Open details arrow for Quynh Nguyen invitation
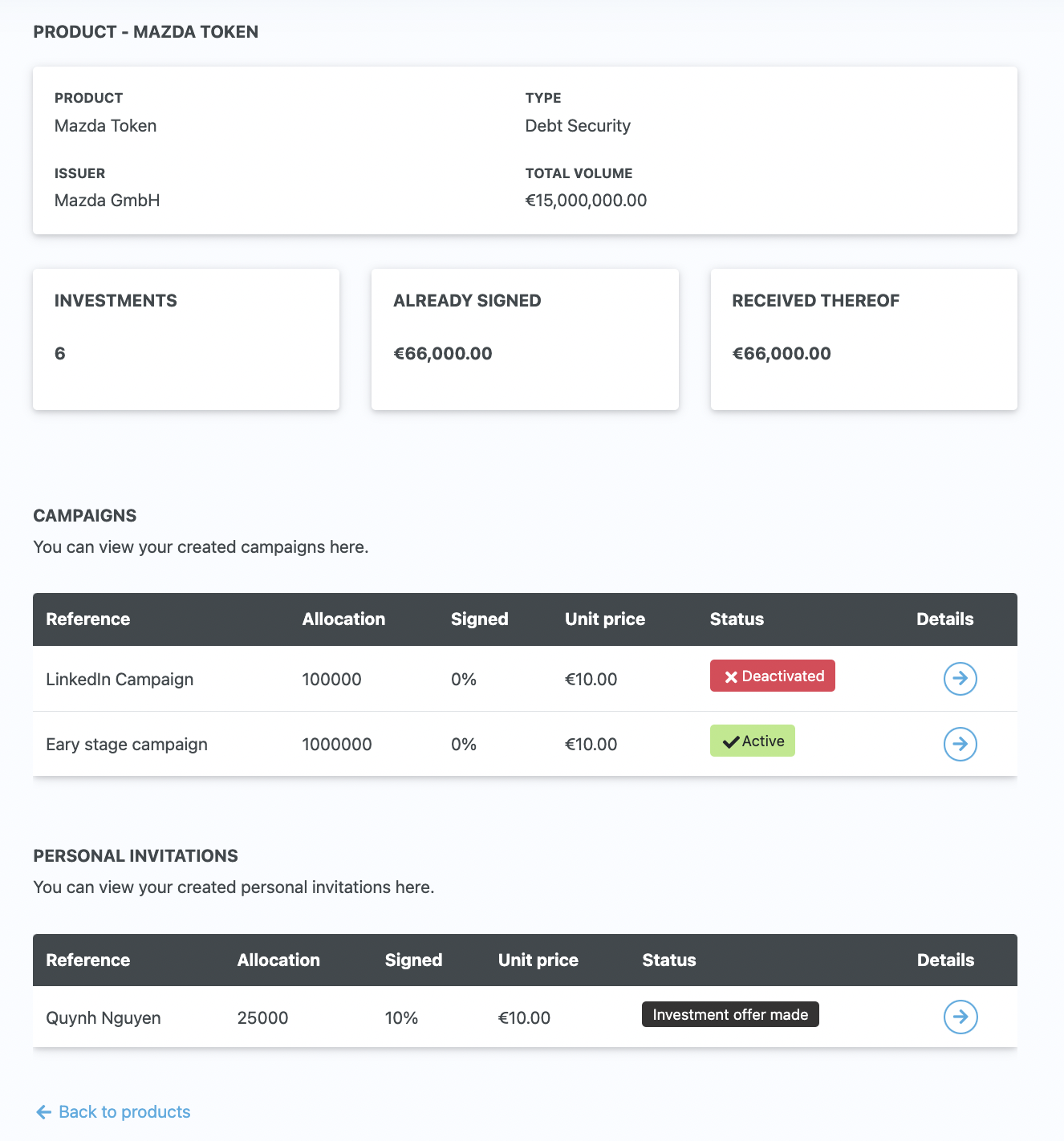This screenshot has height=1141, width=1064. [x=960, y=1017]
